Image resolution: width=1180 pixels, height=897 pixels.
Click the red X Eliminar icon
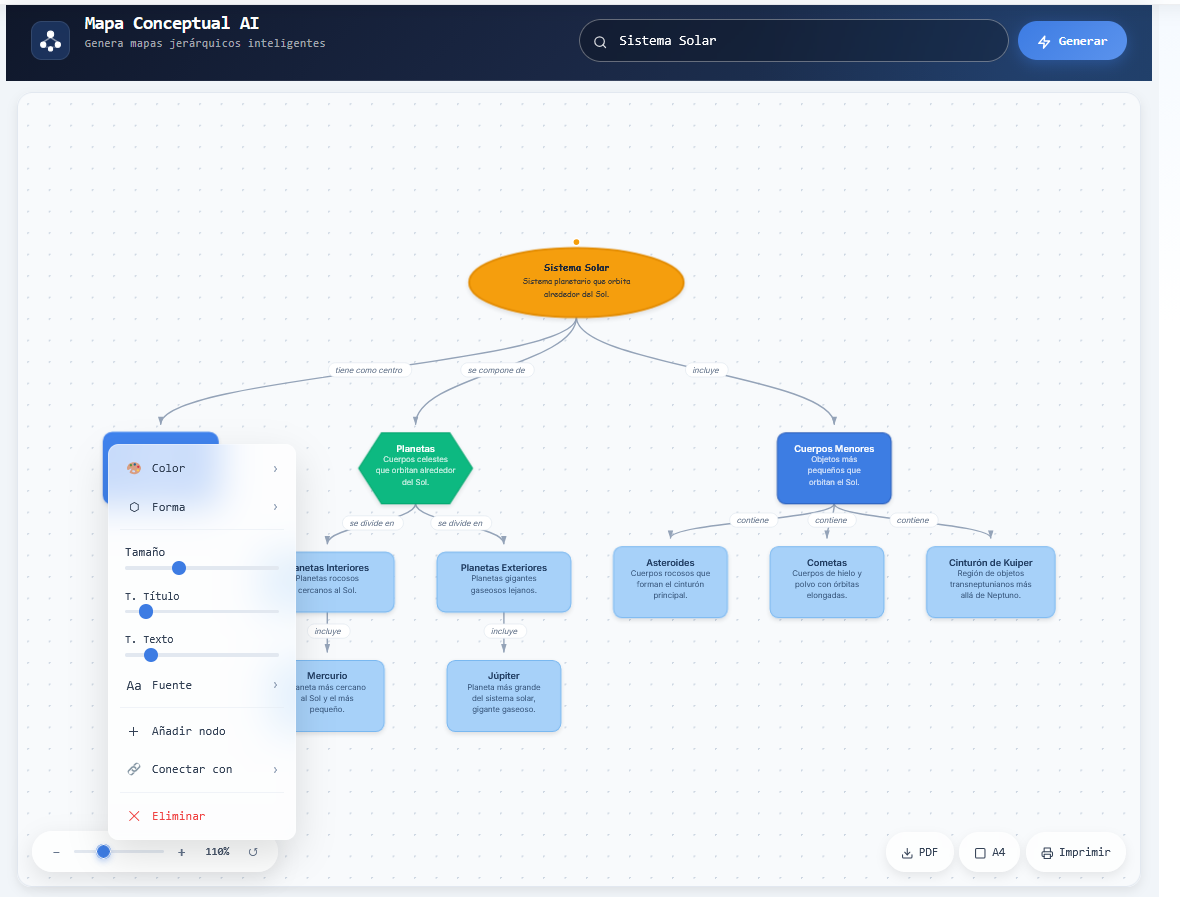pos(134,816)
